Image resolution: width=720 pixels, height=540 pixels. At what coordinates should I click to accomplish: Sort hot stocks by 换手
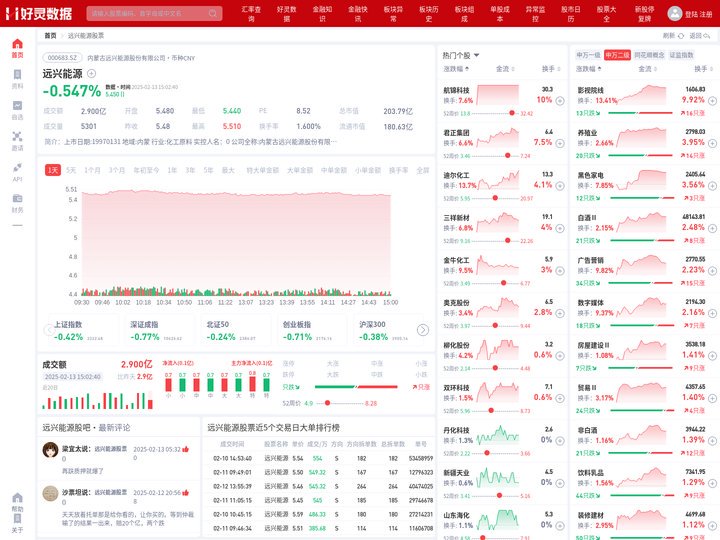(551, 69)
